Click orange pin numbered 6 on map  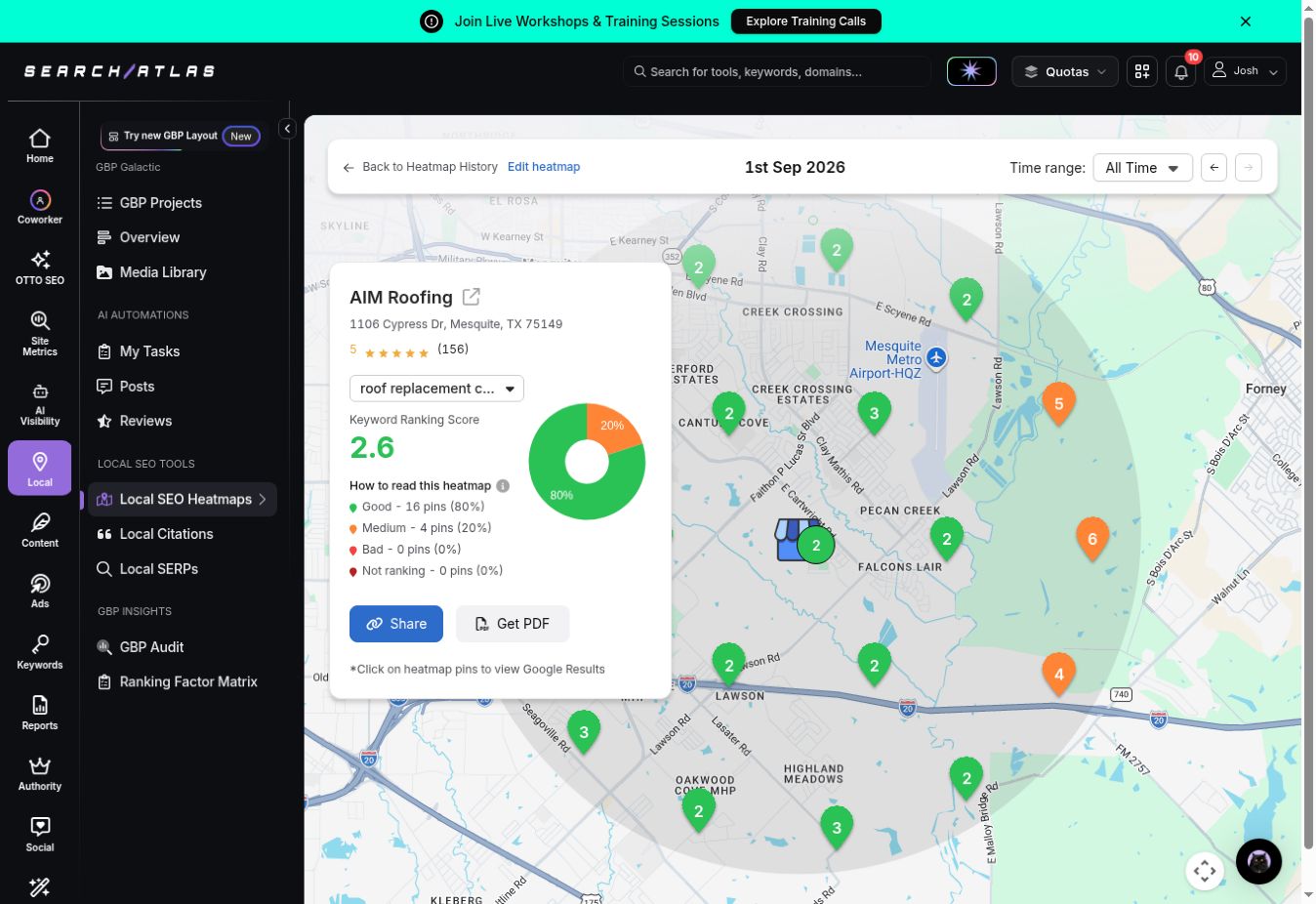[1092, 539]
